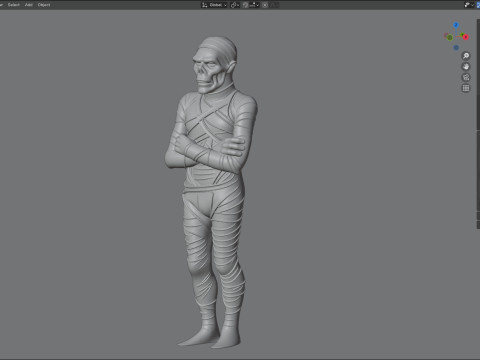Image resolution: width=480 pixels, height=360 pixels.
Task: Click the zoom magnifier viewport button
Action: point(466,56)
